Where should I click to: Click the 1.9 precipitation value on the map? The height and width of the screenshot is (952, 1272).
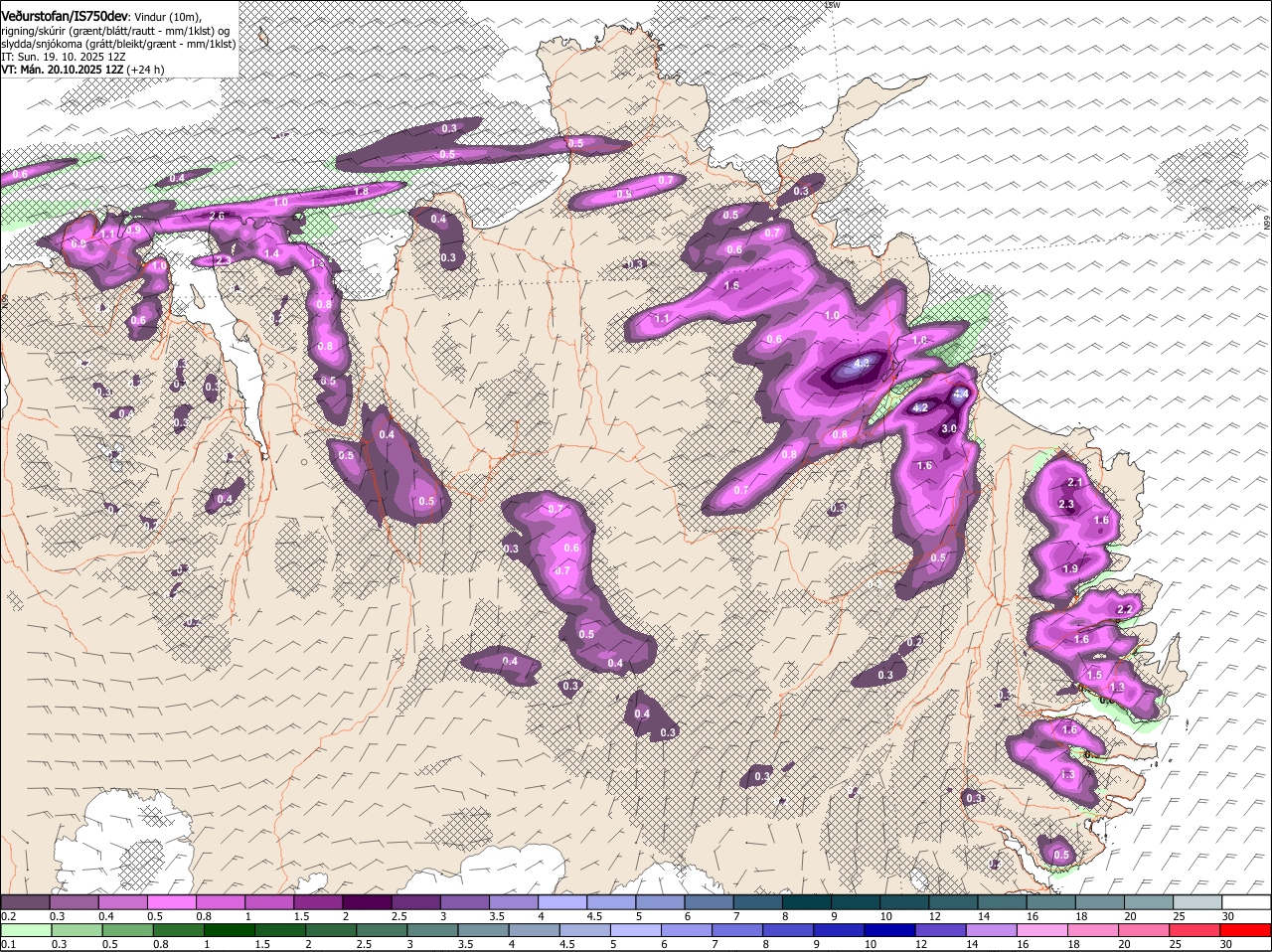[1070, 568]
